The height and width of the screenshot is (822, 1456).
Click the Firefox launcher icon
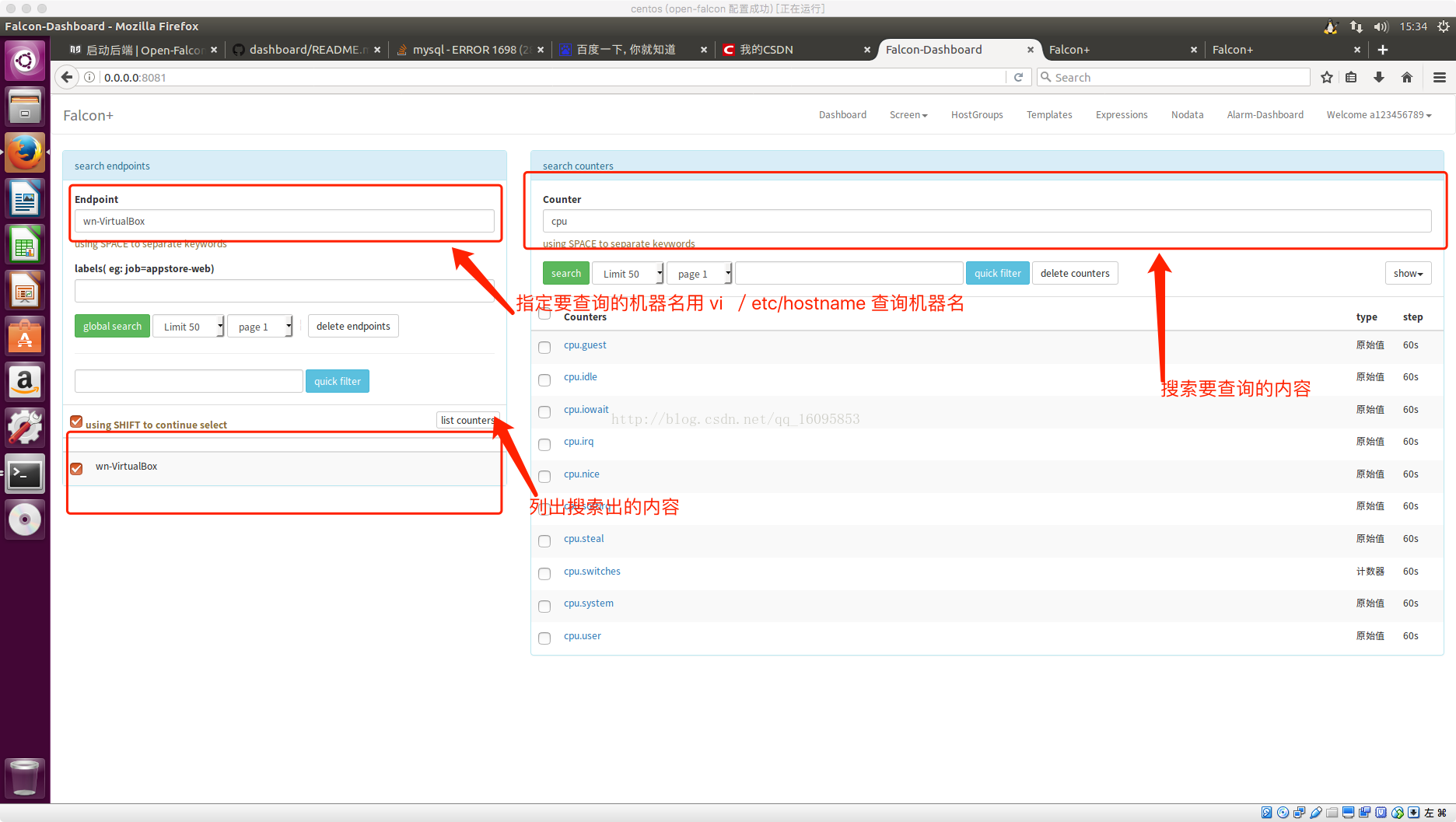click(25, 152)
